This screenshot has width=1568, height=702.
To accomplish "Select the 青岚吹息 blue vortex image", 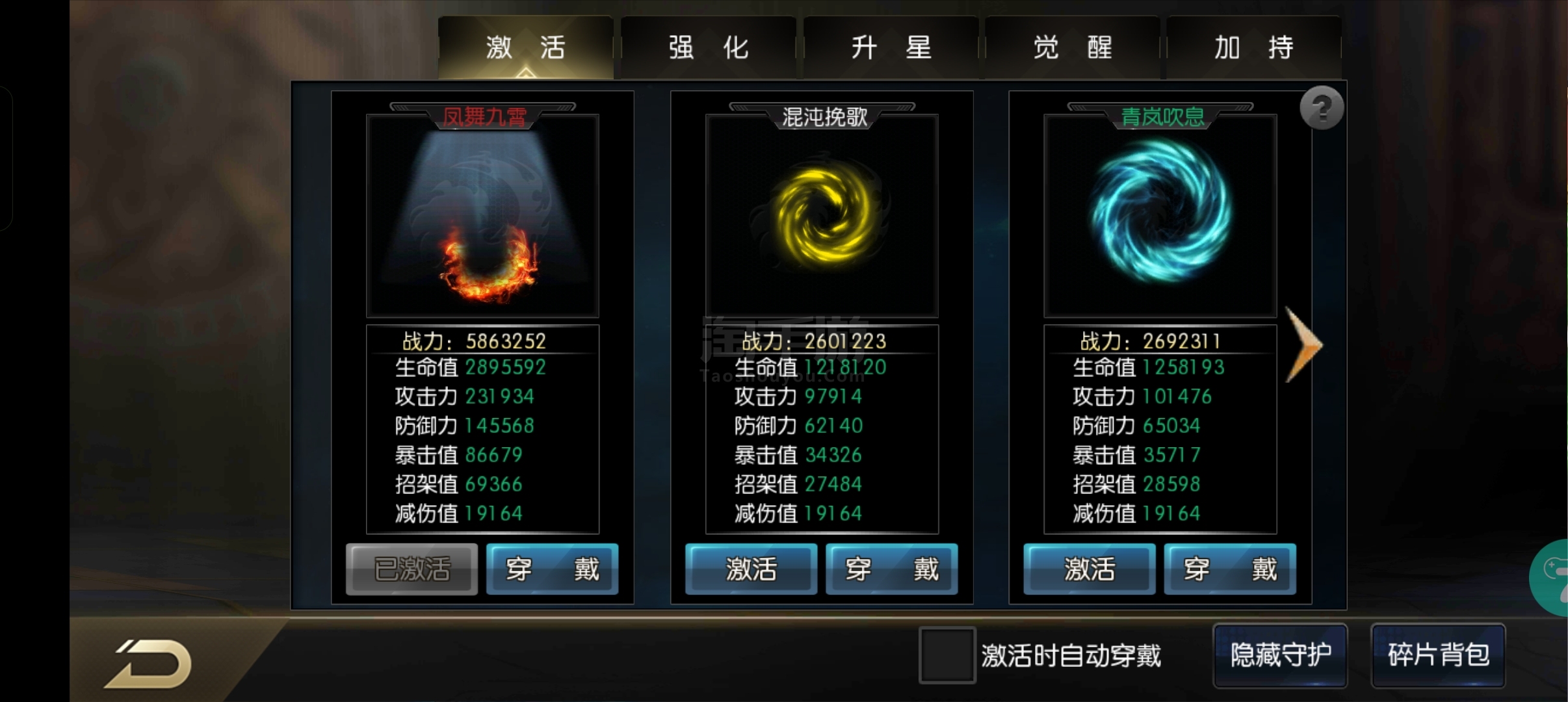I will coord(1160,216).
